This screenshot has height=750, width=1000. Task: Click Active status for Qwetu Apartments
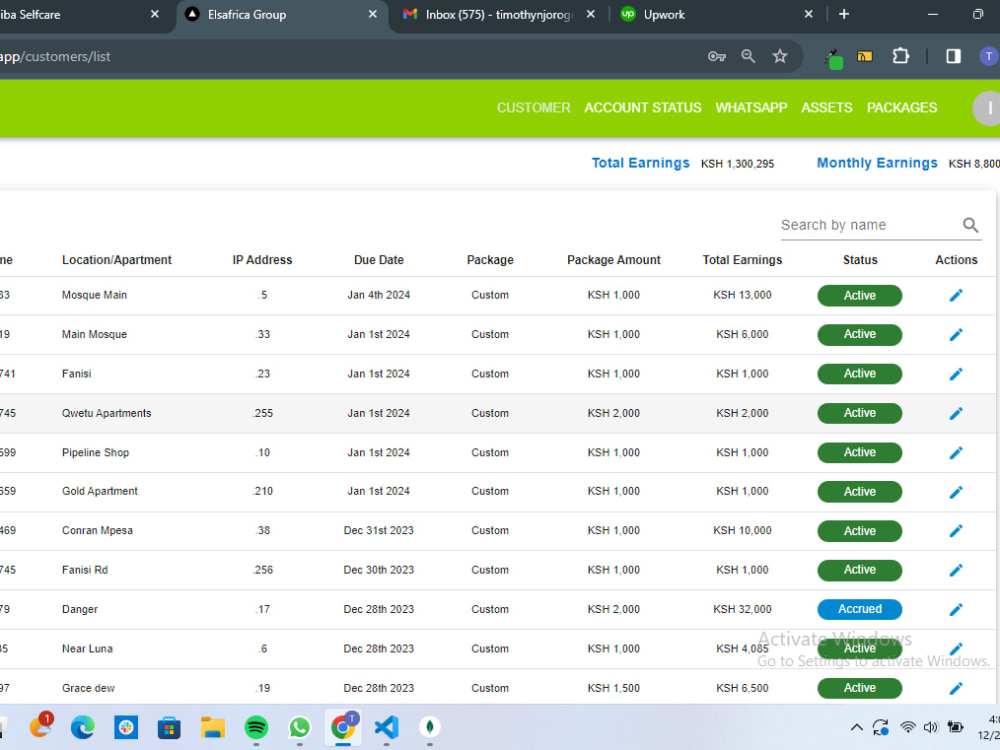point(860,413)
